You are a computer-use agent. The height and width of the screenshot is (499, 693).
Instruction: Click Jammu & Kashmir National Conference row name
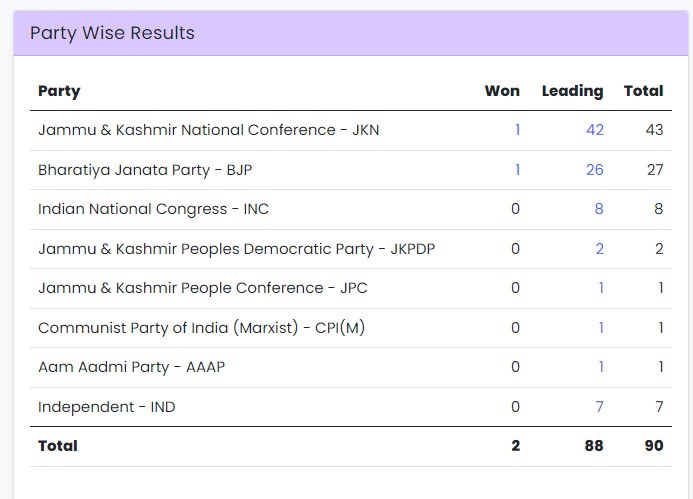coord(208,130)
